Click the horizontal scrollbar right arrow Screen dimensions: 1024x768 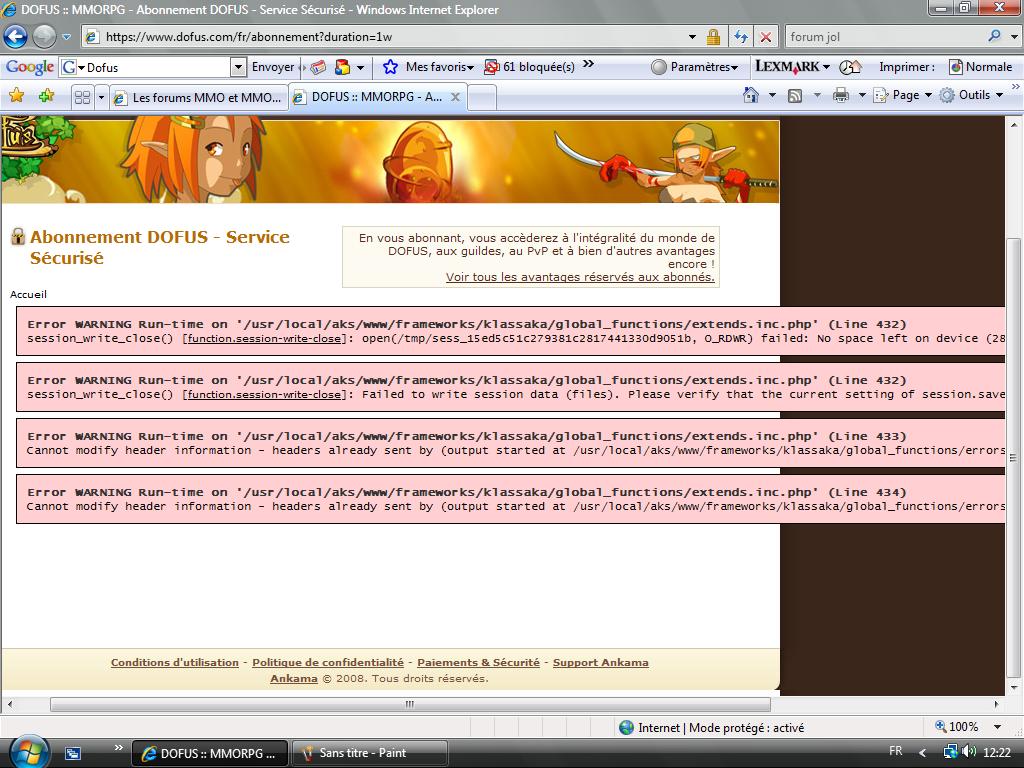point(997,704)
